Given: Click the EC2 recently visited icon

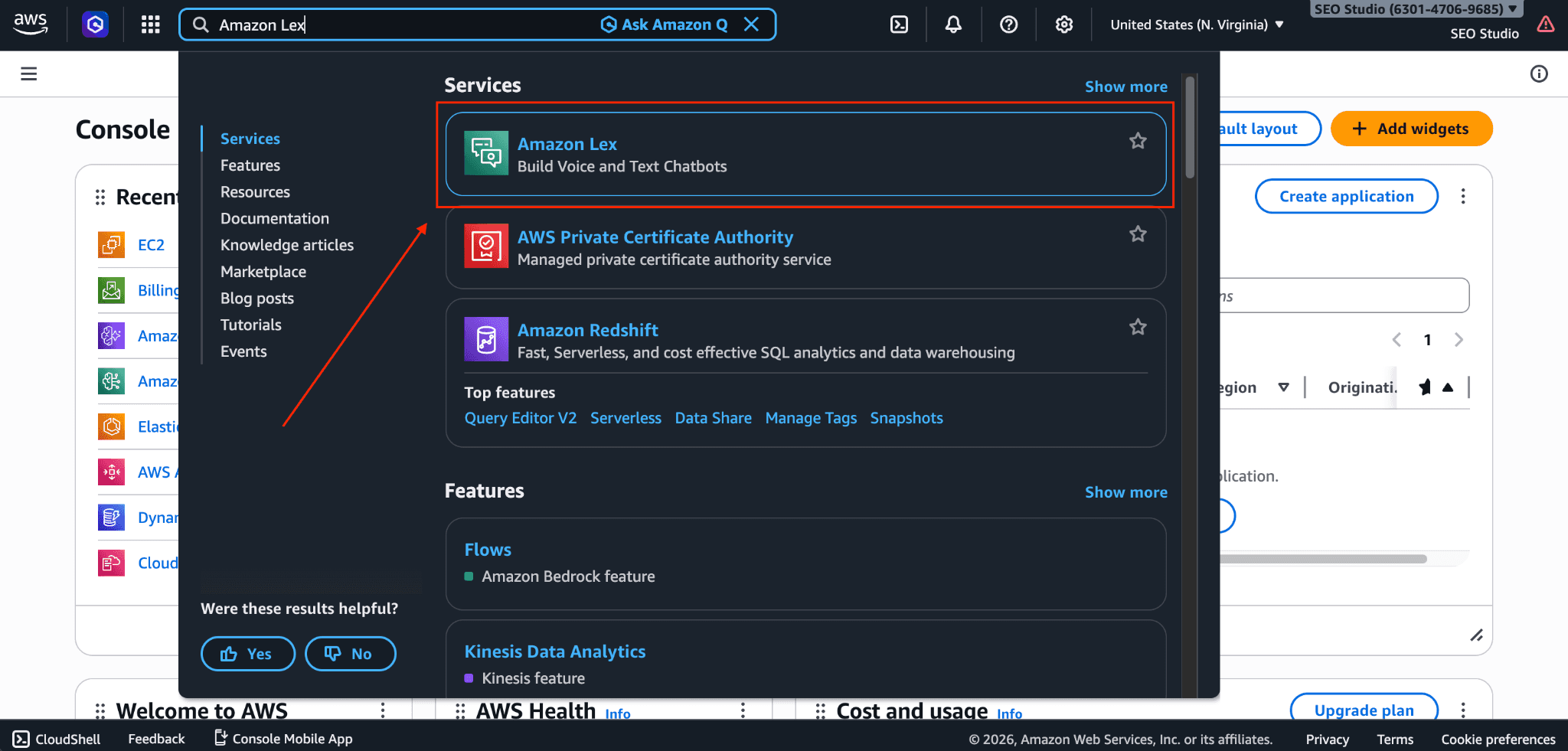Looking at the screenshot, I should (x=112, y=245).
